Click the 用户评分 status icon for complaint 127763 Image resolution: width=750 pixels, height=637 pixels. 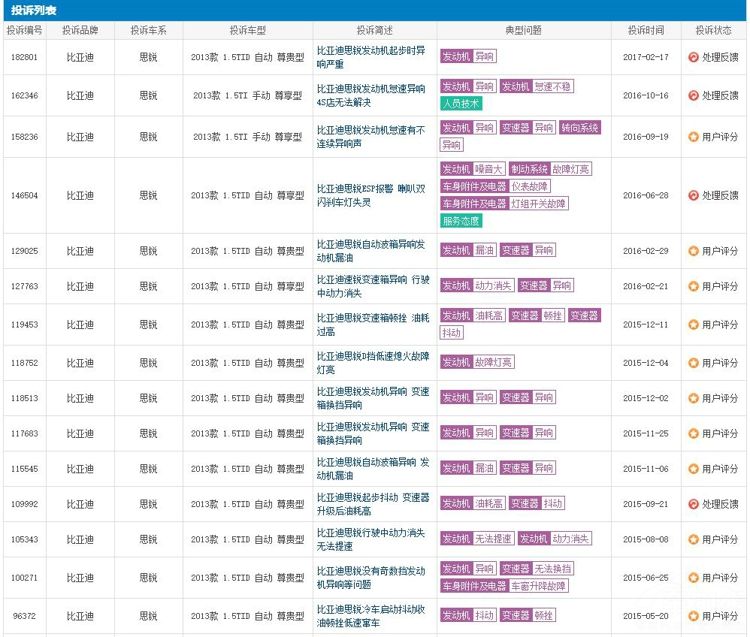[x=694, y=286]
